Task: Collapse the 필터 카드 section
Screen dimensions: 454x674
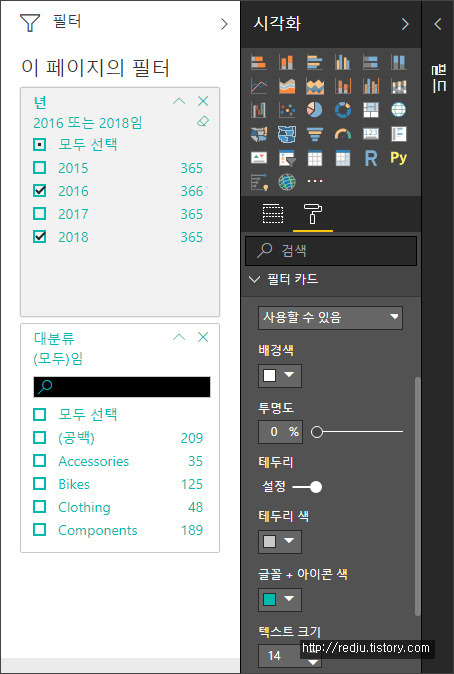Action: coord(255,279)
